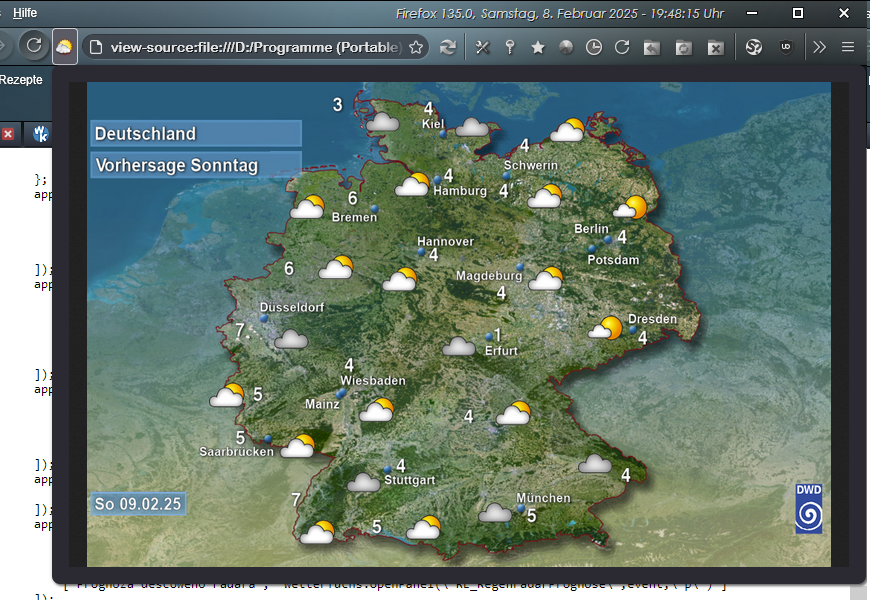Click the sync arrows icon beside address bar

[x=448, y=47]
